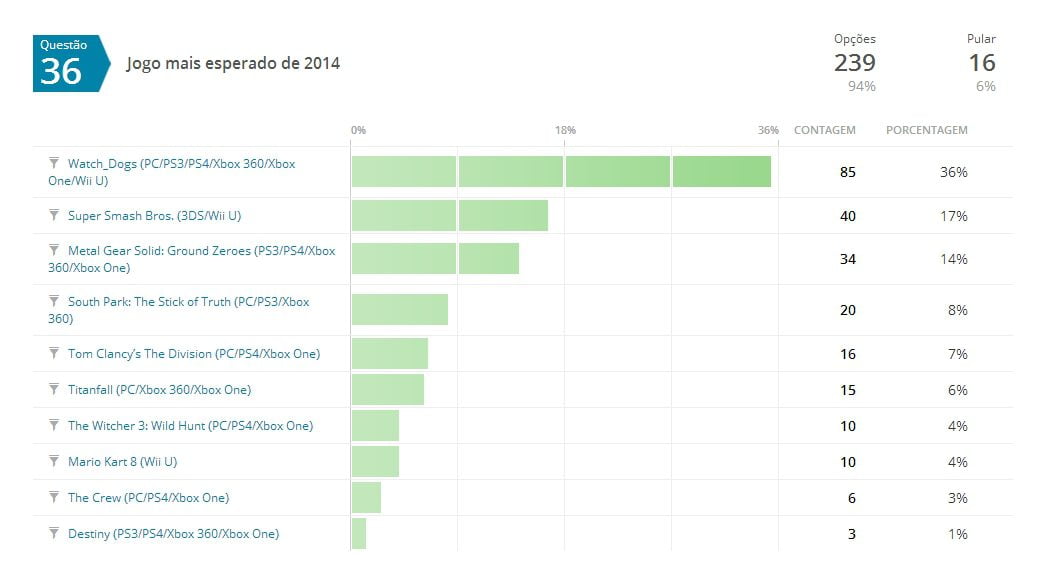Select the Titanfall answer label
Image resolution: width=1042 pixels, height=569 pixels.
point(159,390)
